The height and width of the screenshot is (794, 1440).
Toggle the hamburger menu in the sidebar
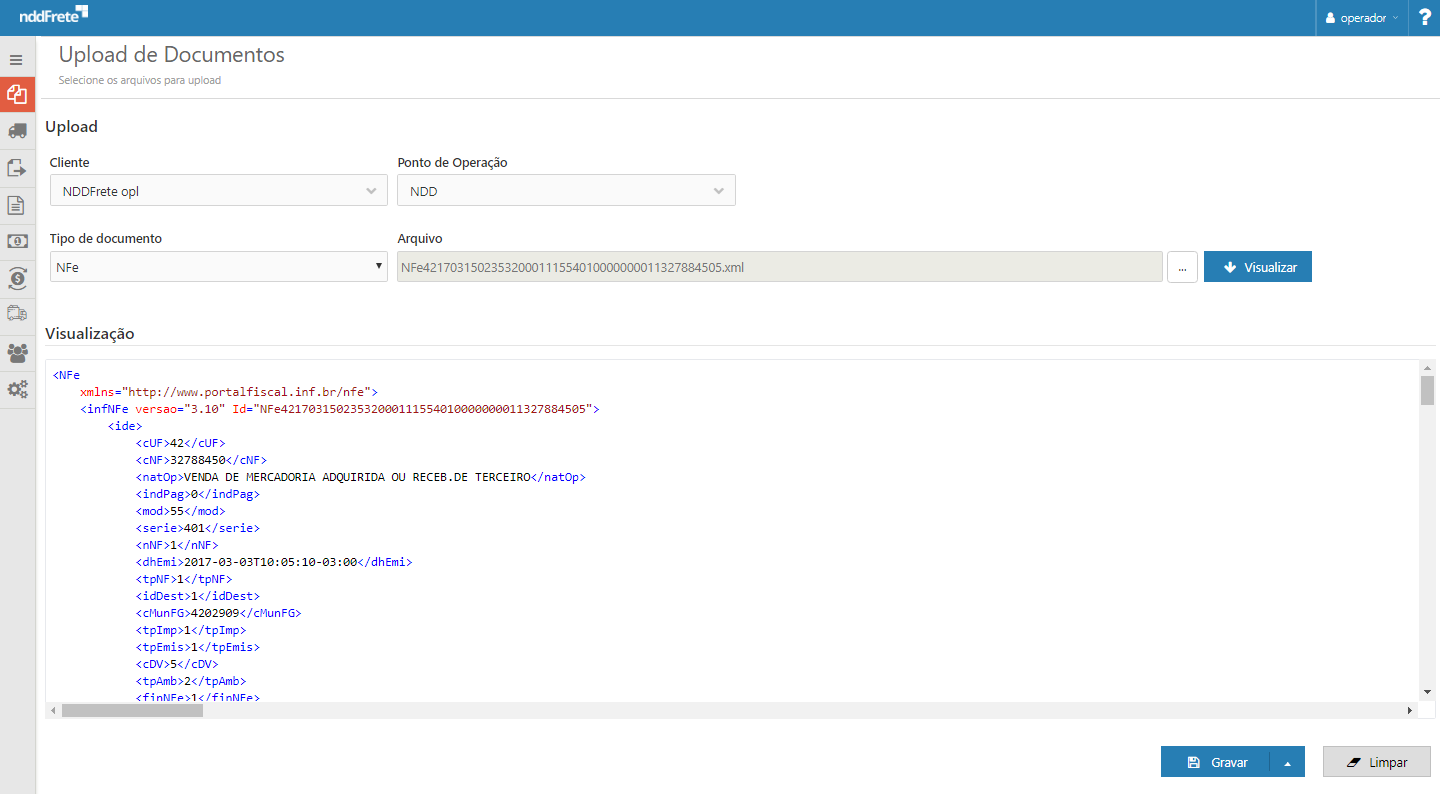point(16,60)
